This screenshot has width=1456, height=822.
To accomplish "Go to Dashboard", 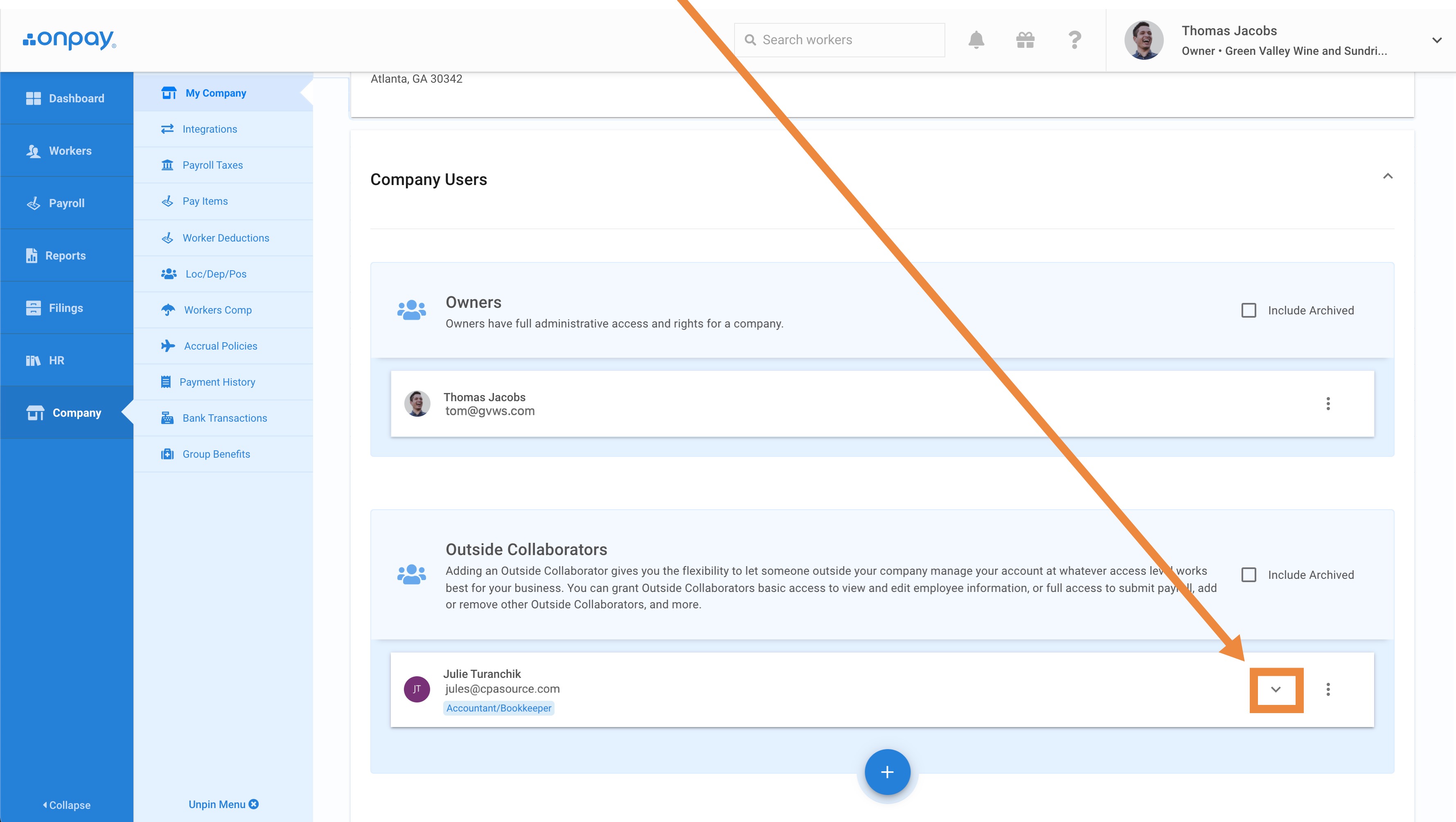I will coord(67,98).
